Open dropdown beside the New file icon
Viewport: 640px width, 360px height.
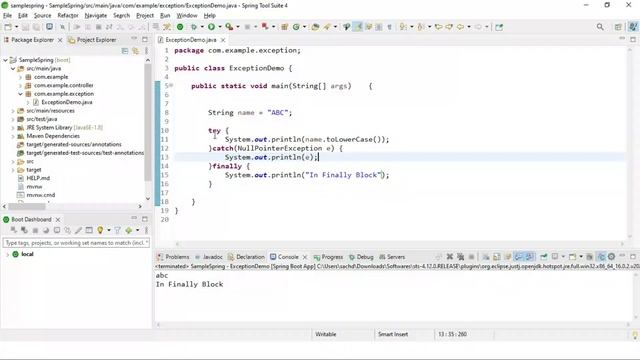point(16,27)
